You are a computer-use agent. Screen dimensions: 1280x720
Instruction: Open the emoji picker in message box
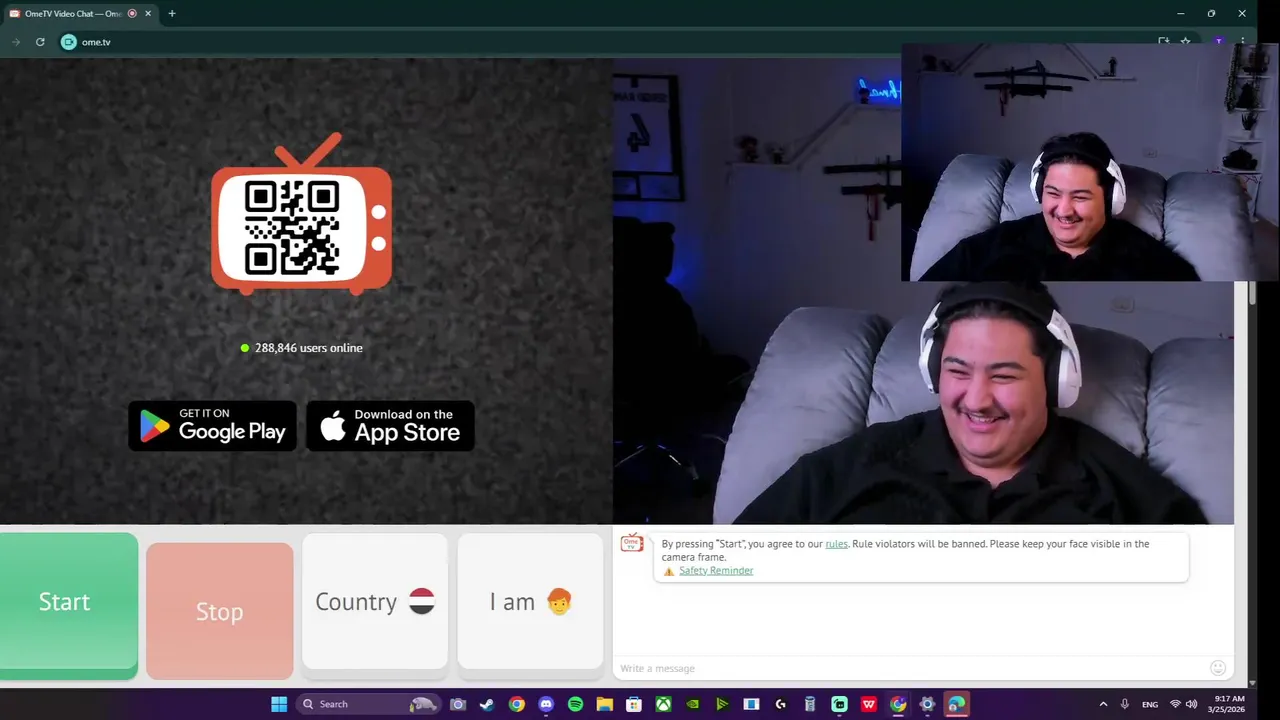pos(1217,668)
